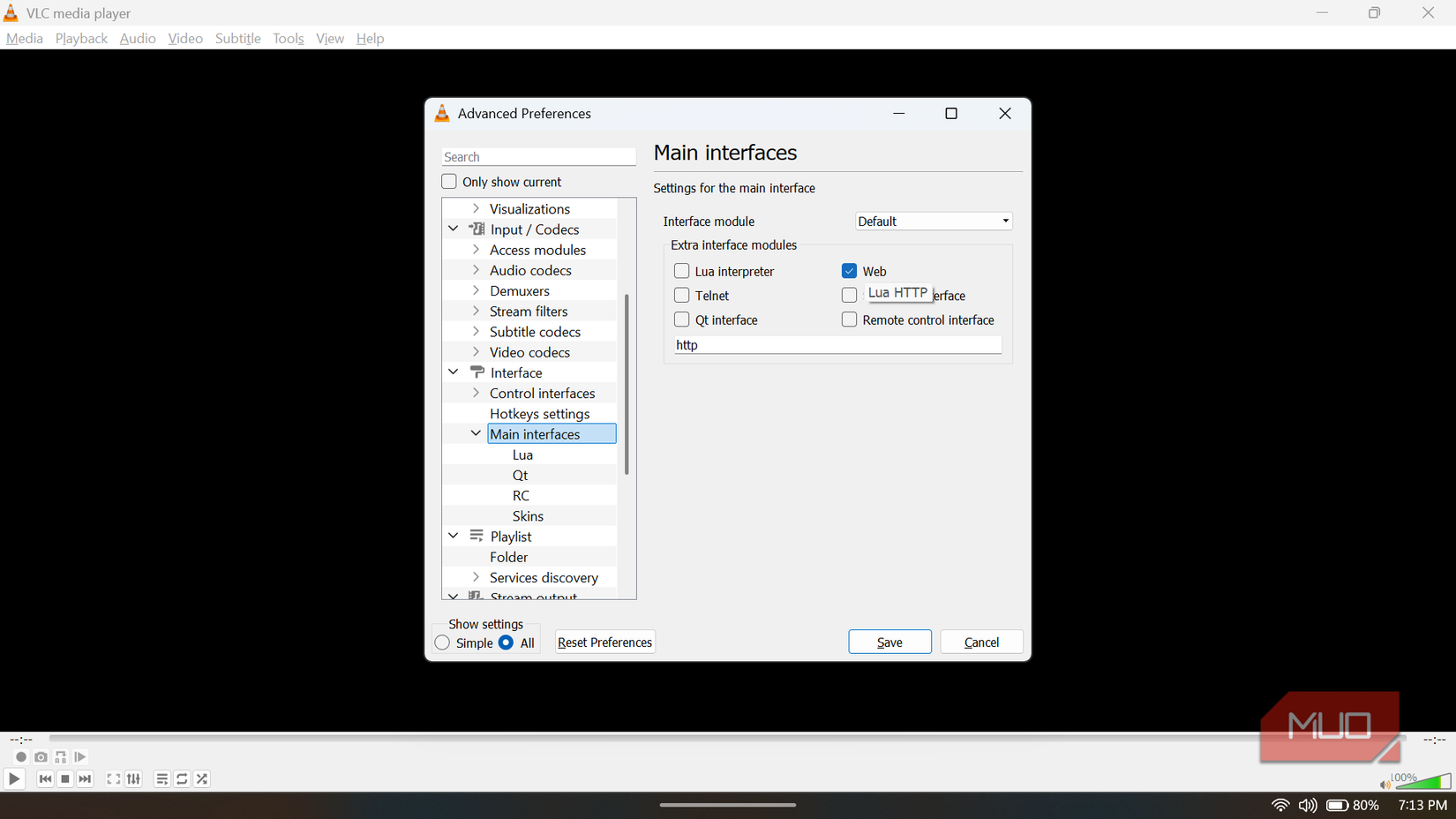Click the playback seek bar
This screenshot has width=1456, height=819.
[x=727, y=737]
